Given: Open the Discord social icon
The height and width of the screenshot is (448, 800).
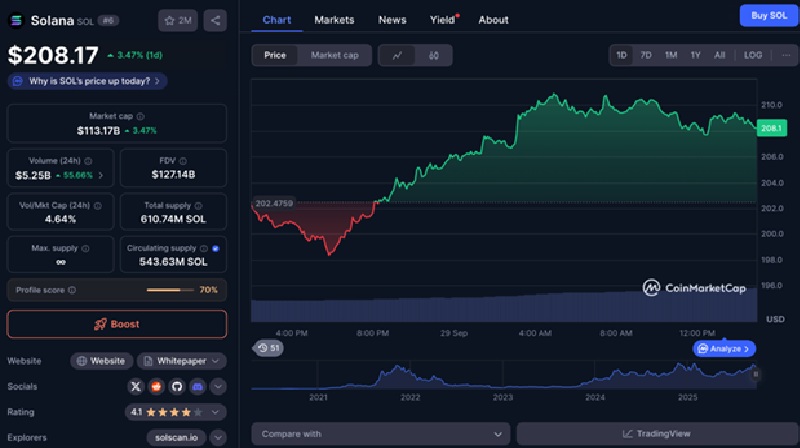Looking at the screenshot, I should click(197, 386).
